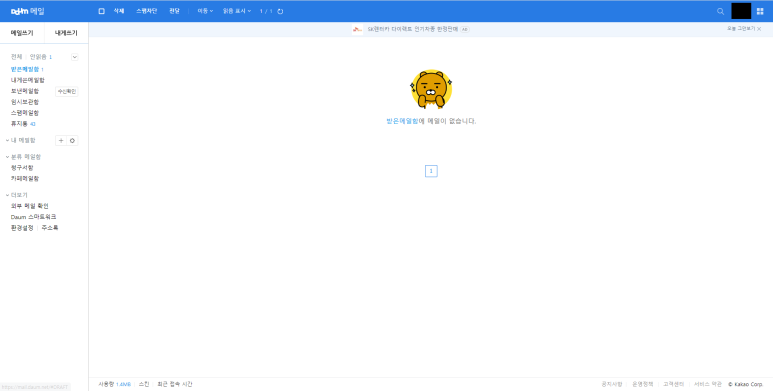The height and width of the screenshot is (391, 773).
Task: Open Daum 스마트워크 link
Action: 34,217
